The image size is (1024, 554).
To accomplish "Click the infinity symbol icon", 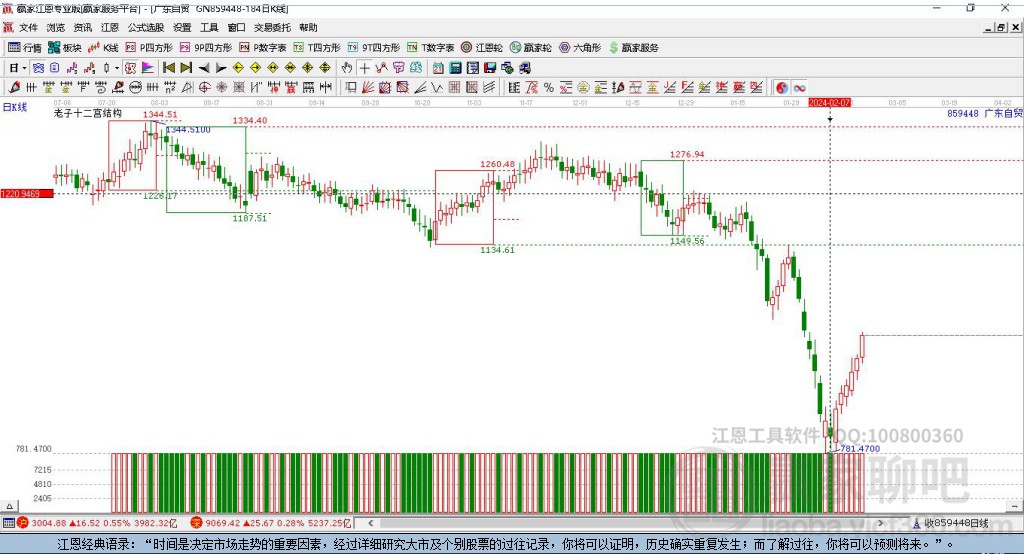I will tap(800, 88).
